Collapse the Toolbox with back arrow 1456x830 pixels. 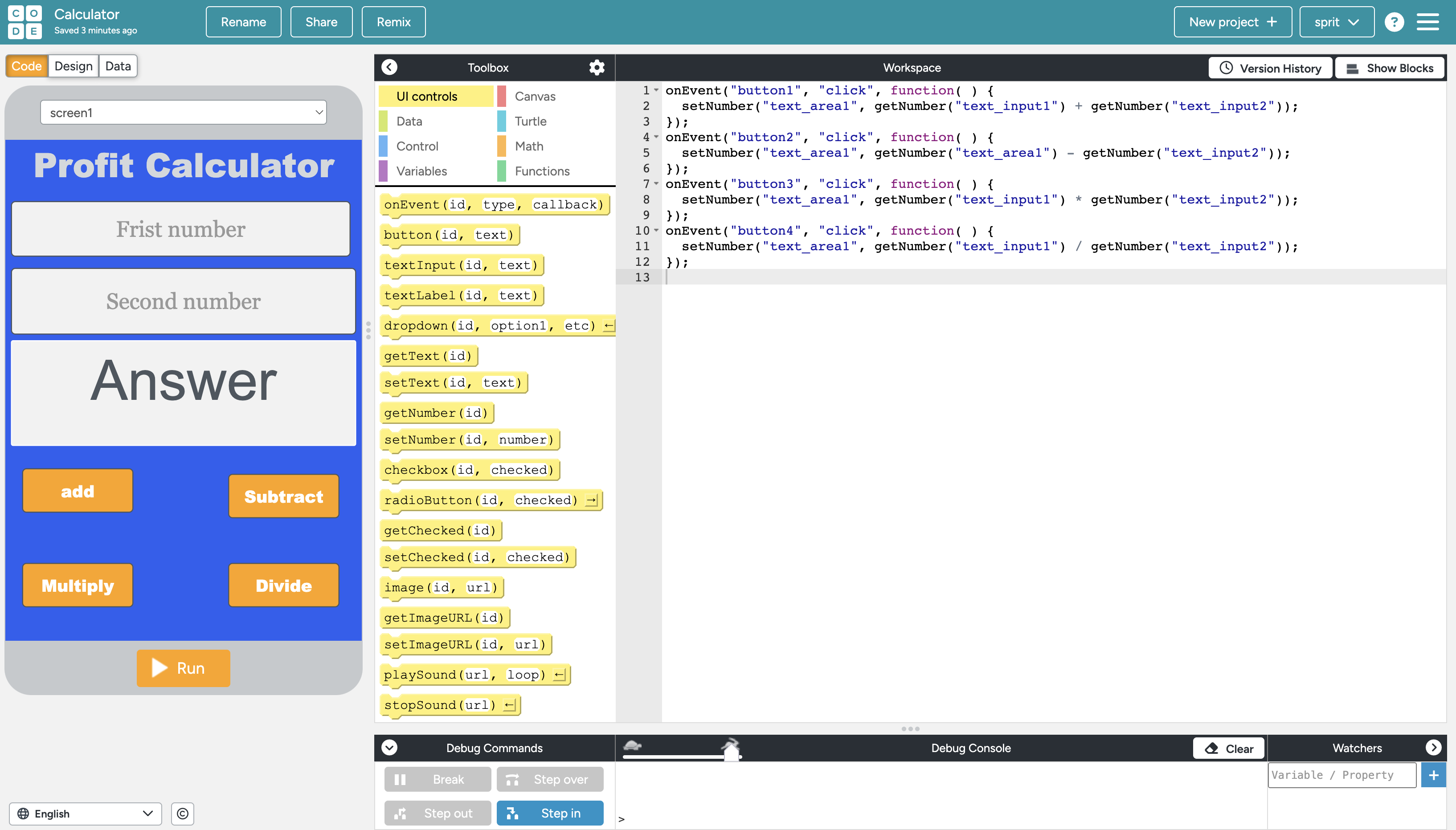click(x=389, y=67)
